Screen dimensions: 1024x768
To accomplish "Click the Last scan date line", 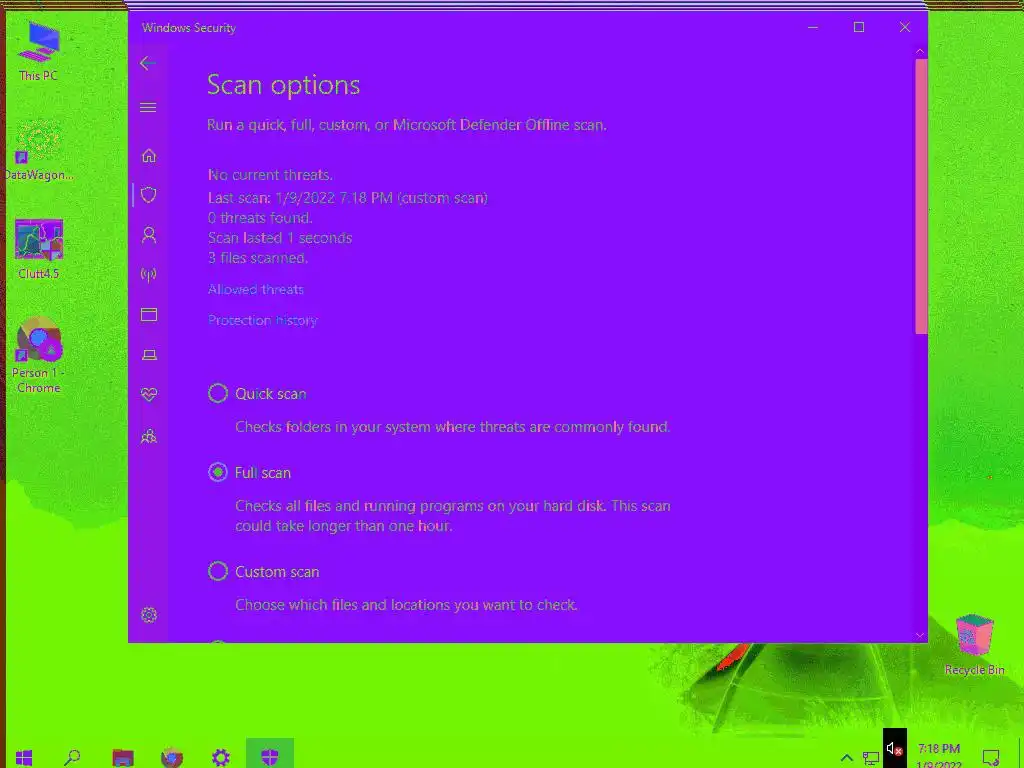I will tap(347, 198).
